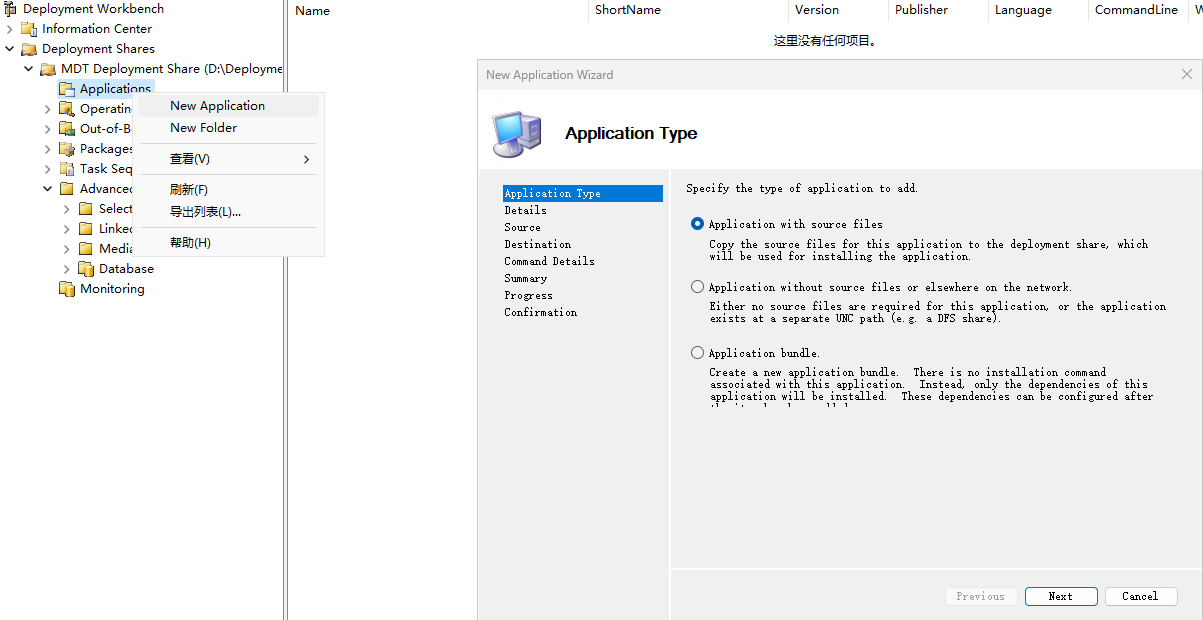The height and width of the screenshot is (620, 1203).
Task: Expand the Information Center node
Action: (x=10, y=29)
